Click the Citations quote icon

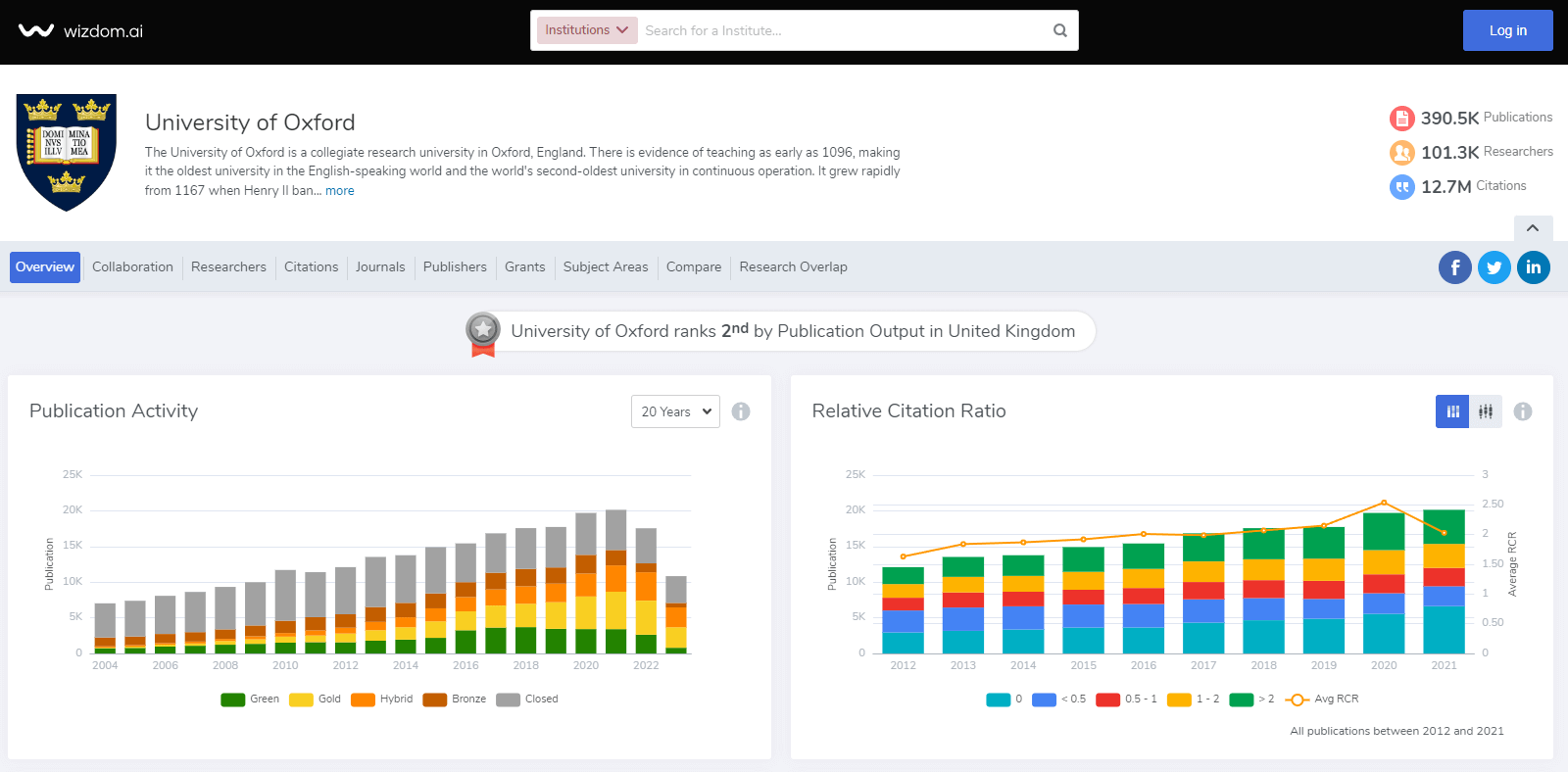[x=1401, y=186]
